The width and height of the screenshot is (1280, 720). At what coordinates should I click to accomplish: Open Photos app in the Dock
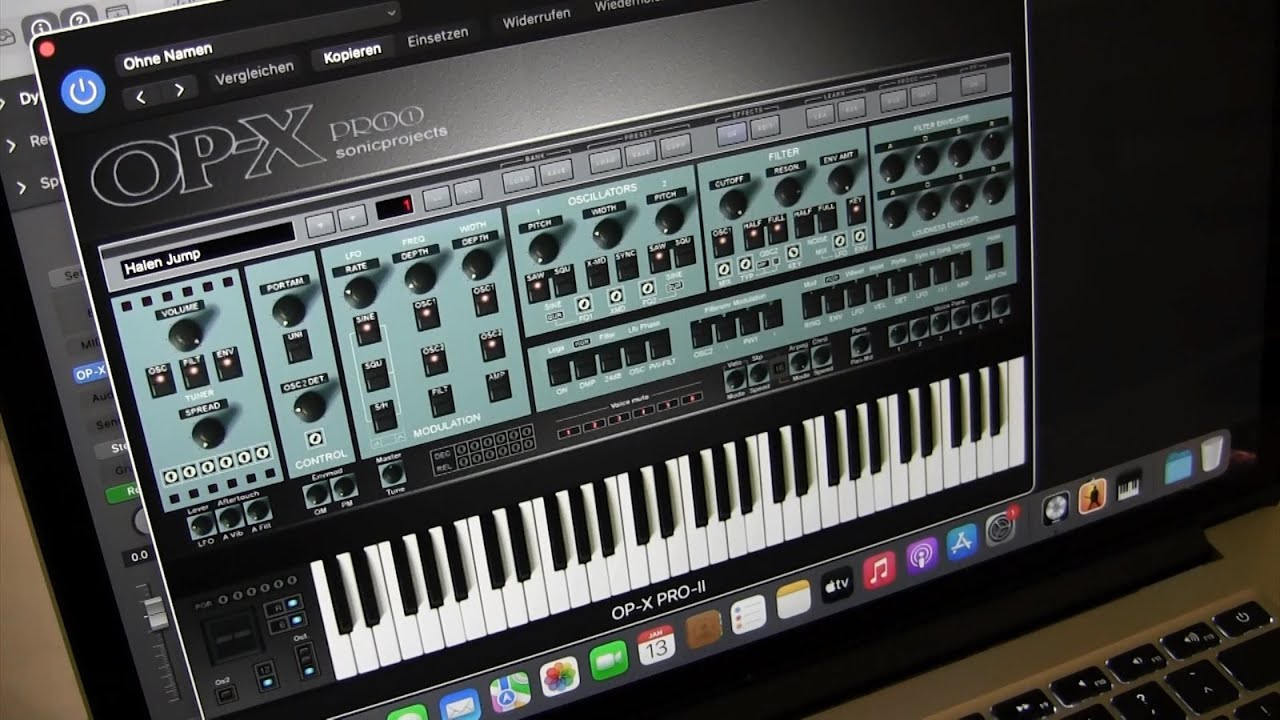coord(559,677)
